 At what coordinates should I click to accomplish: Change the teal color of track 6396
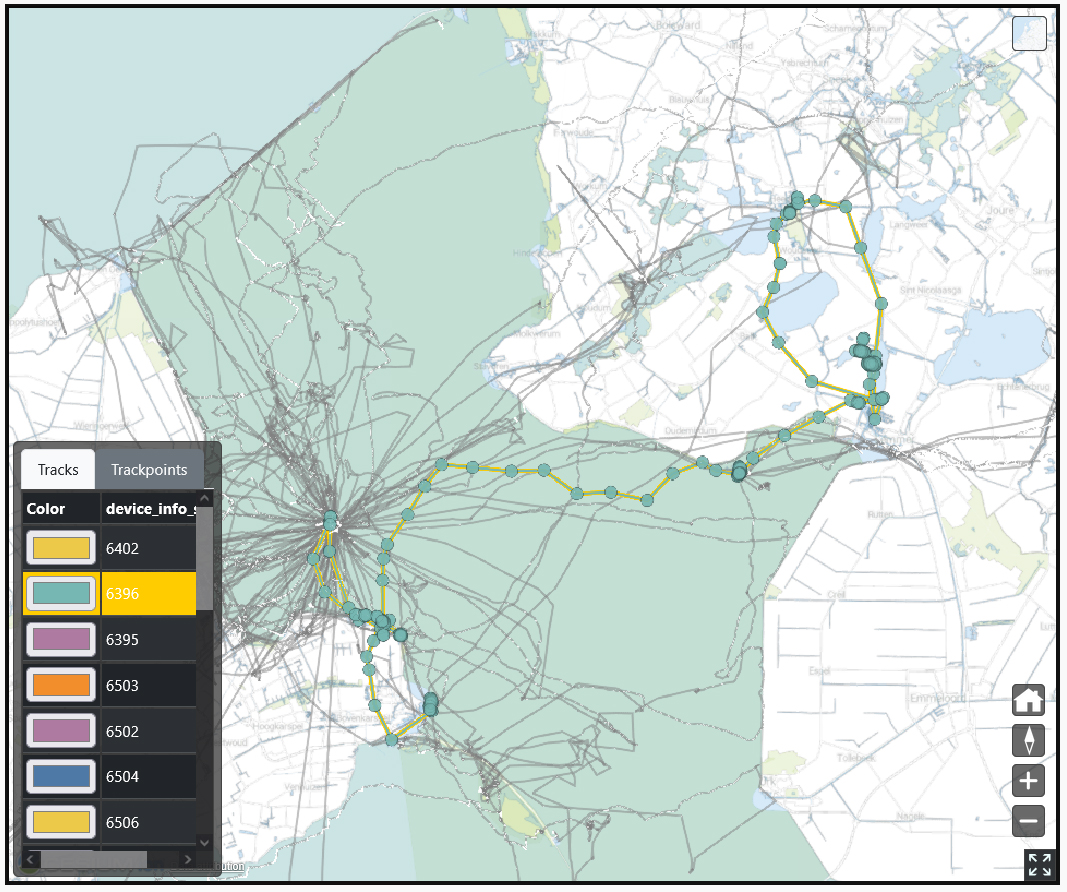(61, 594)
